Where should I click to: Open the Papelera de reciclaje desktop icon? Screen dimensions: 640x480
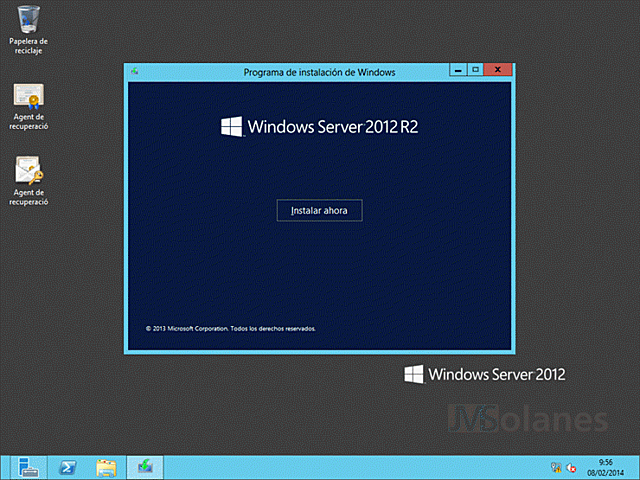coord(28,30)
